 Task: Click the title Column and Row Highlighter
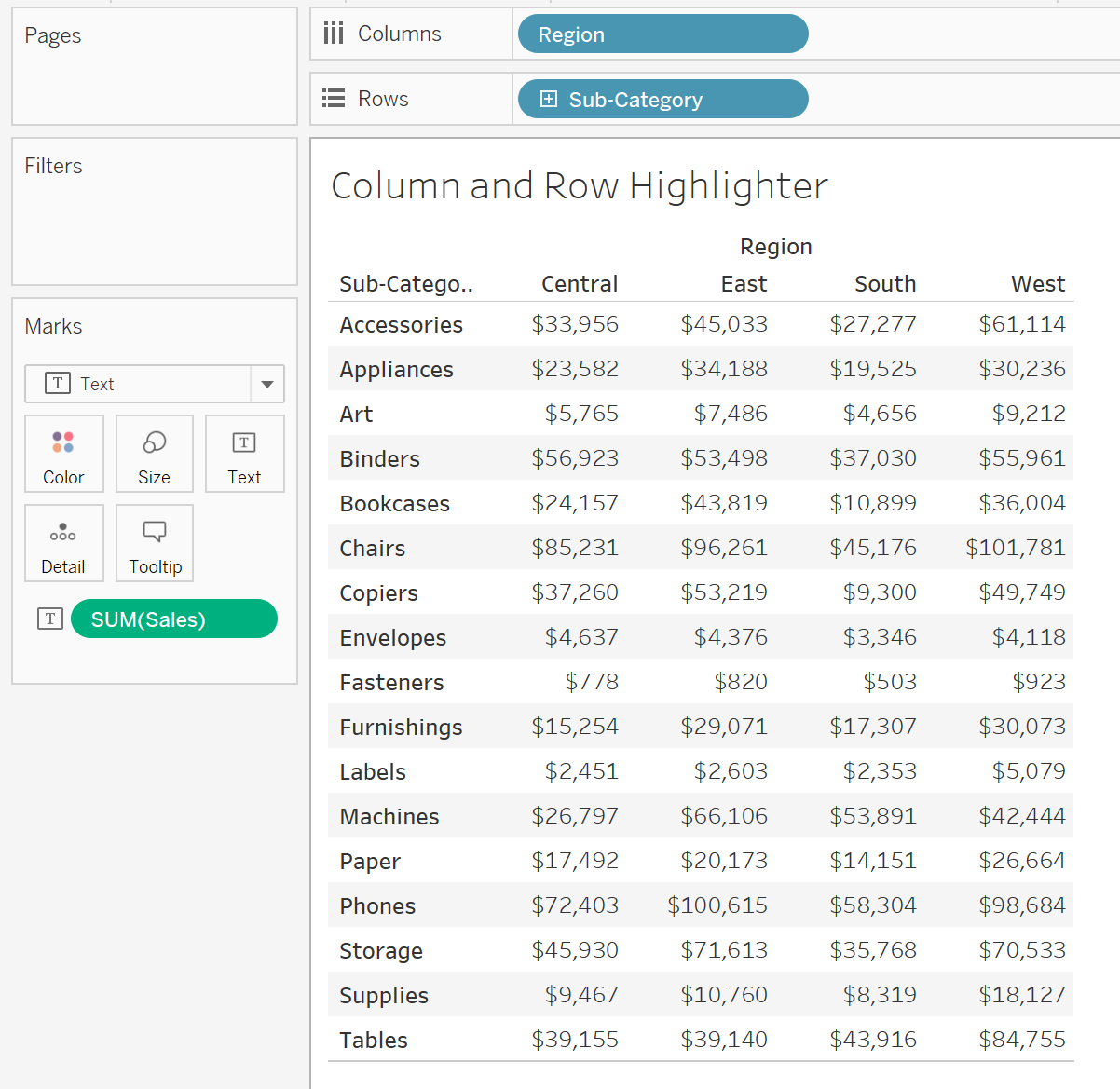(x=578, y=185)
